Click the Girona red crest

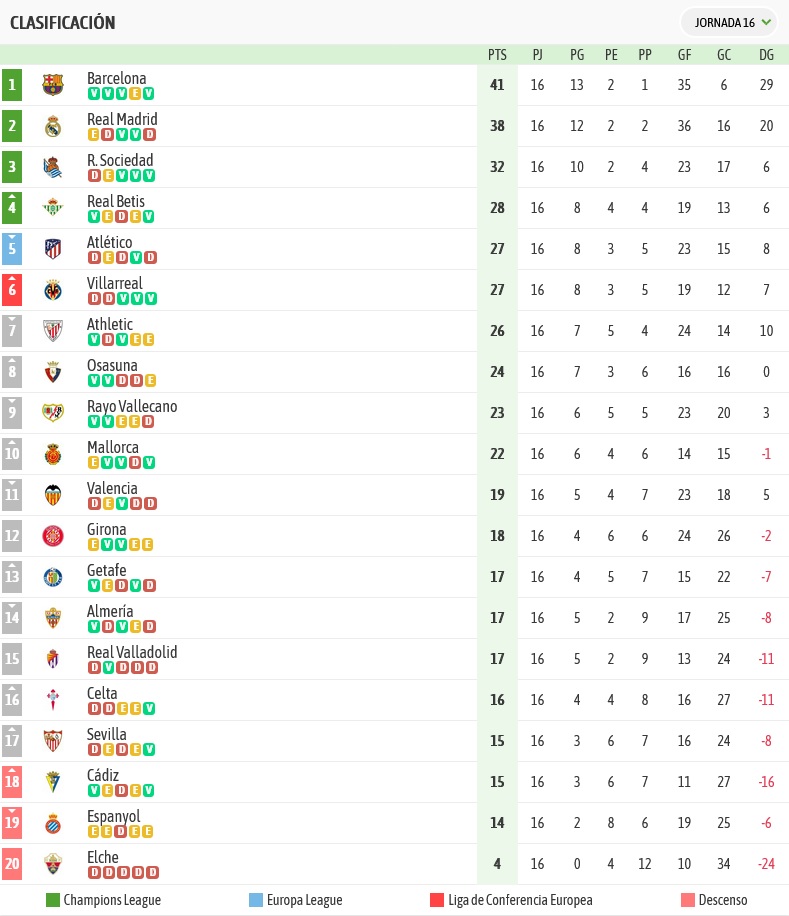(53, 536)
